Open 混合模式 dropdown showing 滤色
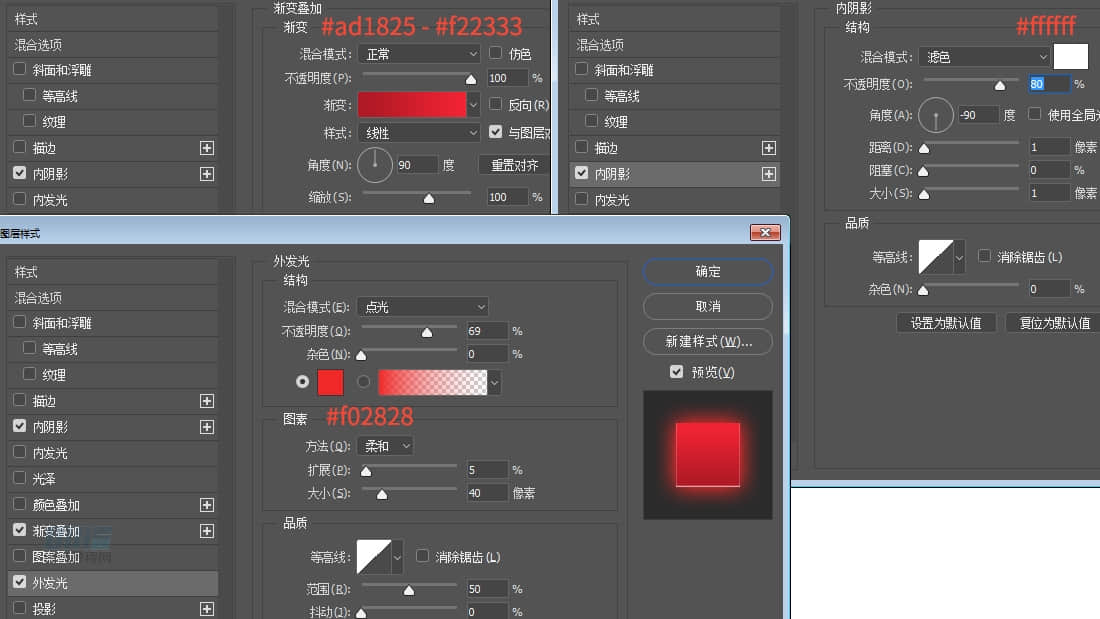This screenshot has height=619, width=1100. pyautogui.click(x=984, y=57)
